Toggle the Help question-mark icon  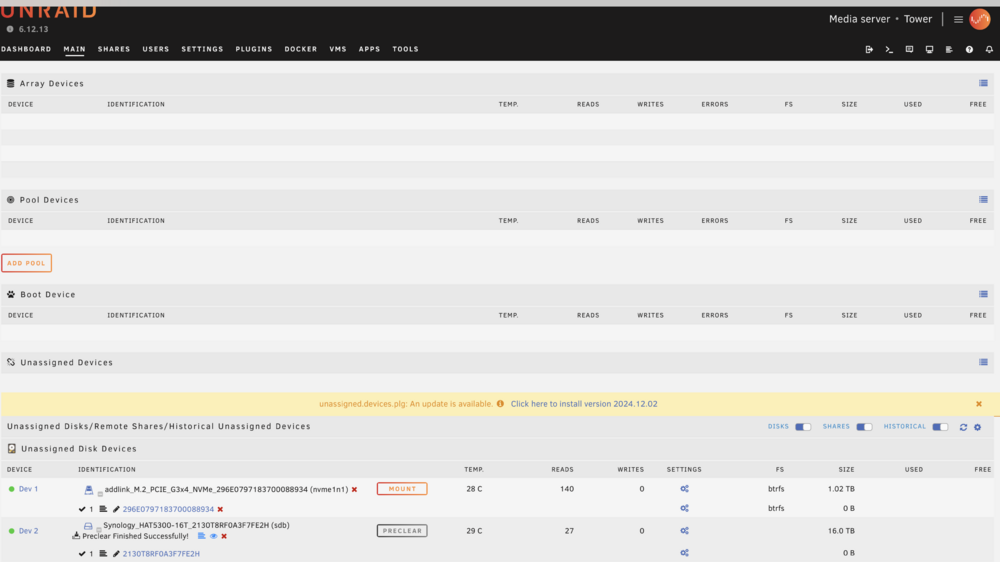click(969, 49)
